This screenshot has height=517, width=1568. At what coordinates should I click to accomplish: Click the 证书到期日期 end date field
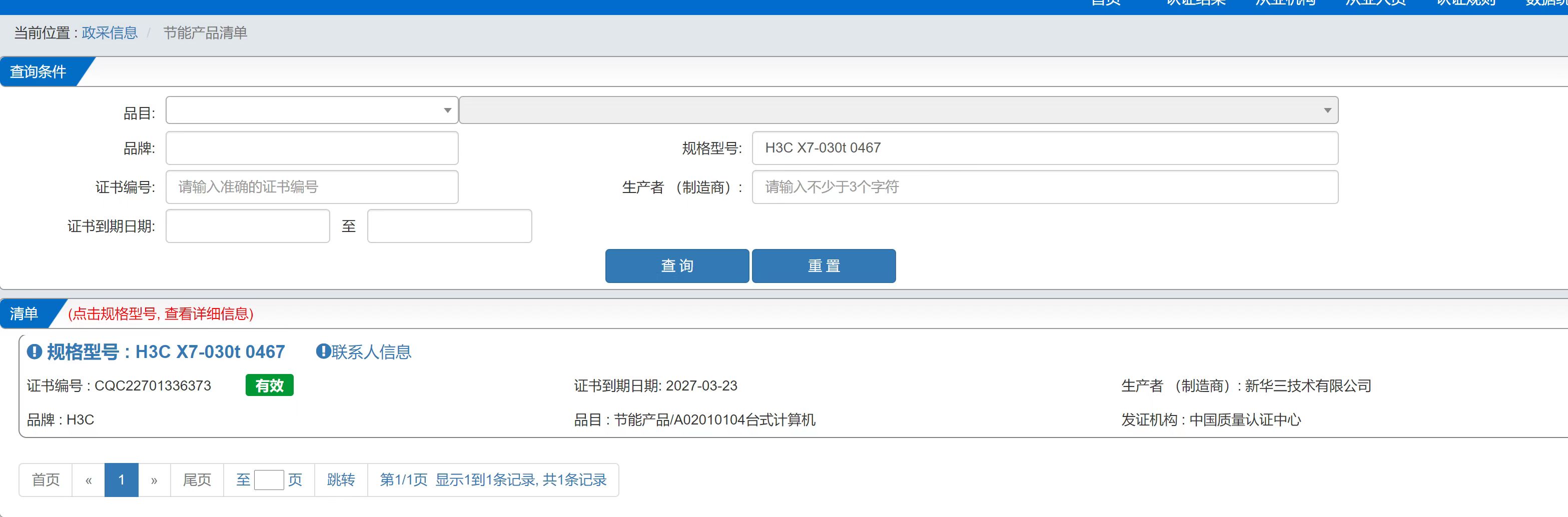pyautogui.click(x=450, y=226)
